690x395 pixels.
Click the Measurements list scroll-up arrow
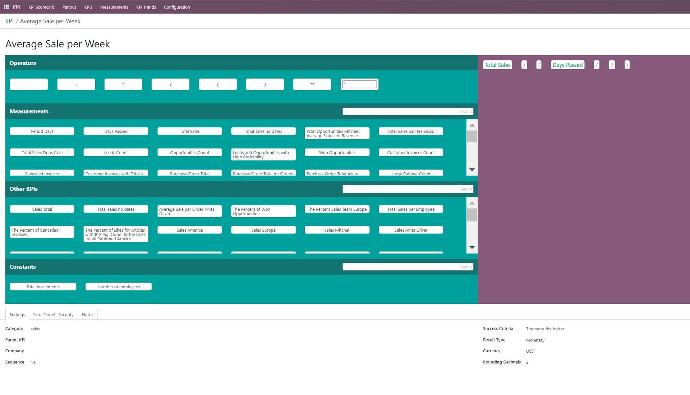[x=472, y=125]
